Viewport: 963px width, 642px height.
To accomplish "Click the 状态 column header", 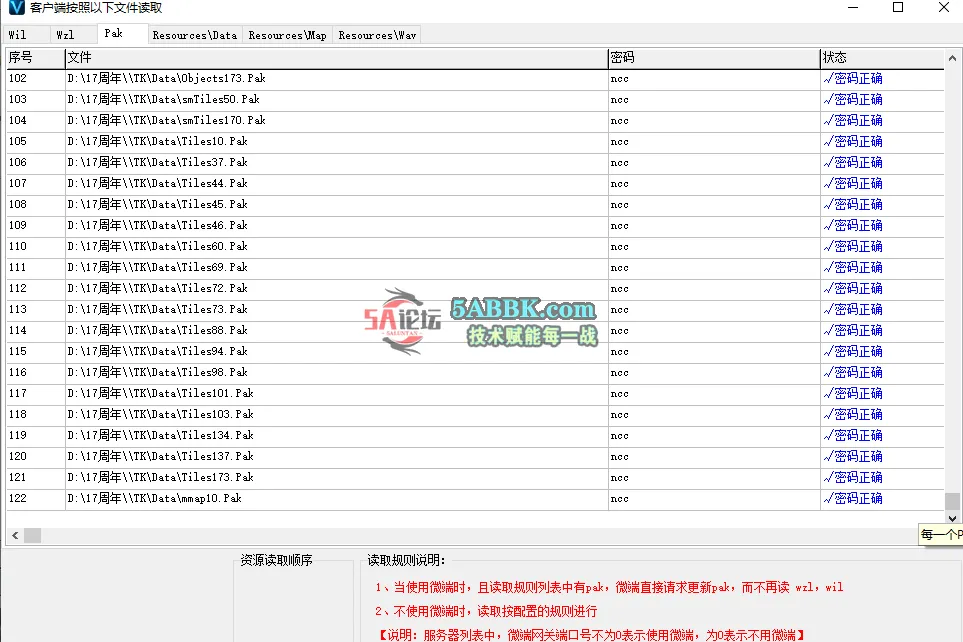I will tap(882, 58).
